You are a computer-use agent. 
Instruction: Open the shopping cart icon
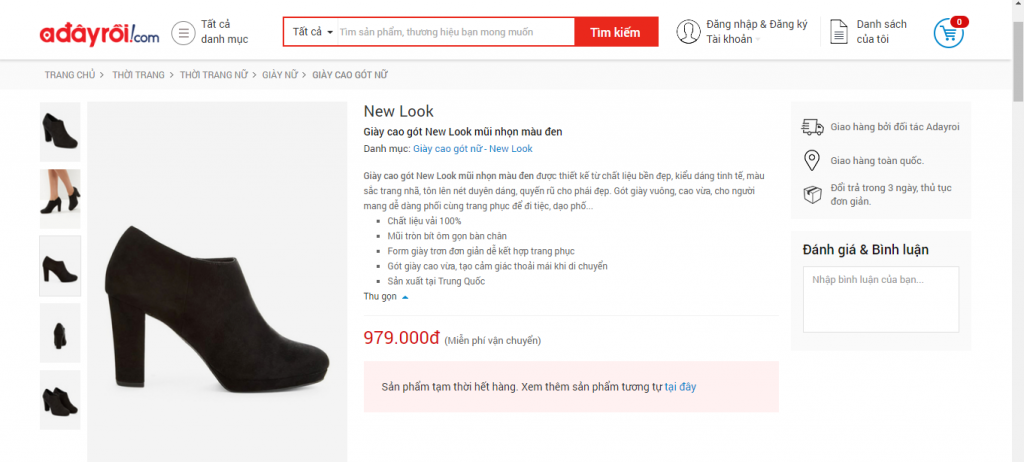pyautogui.click(x=947, y=33)
